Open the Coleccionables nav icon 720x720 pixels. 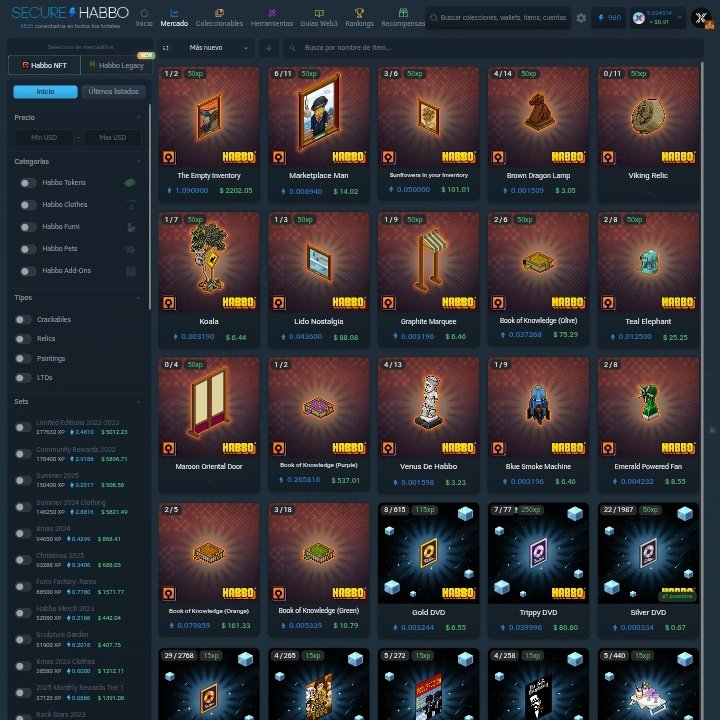click(x=219, y=13)
